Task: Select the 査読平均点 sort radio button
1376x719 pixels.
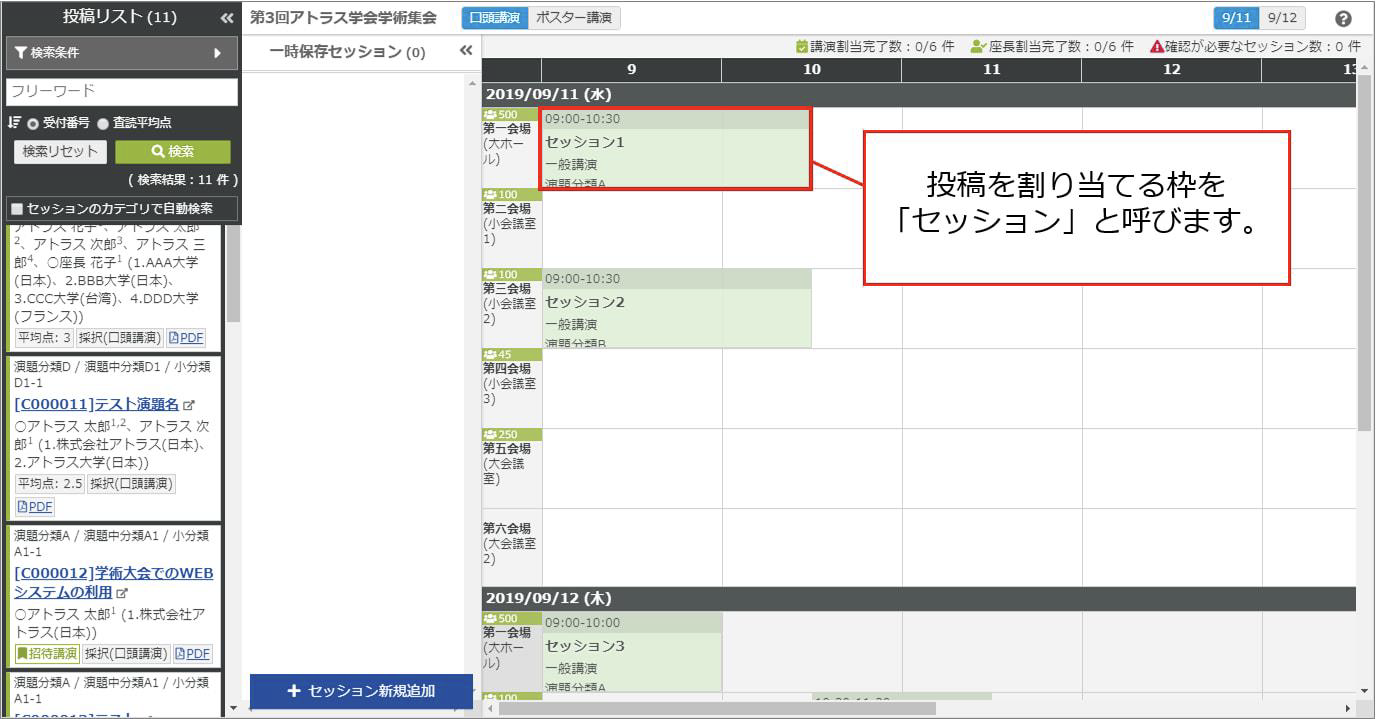Action: pyautogui.click(x=103, y=123)
